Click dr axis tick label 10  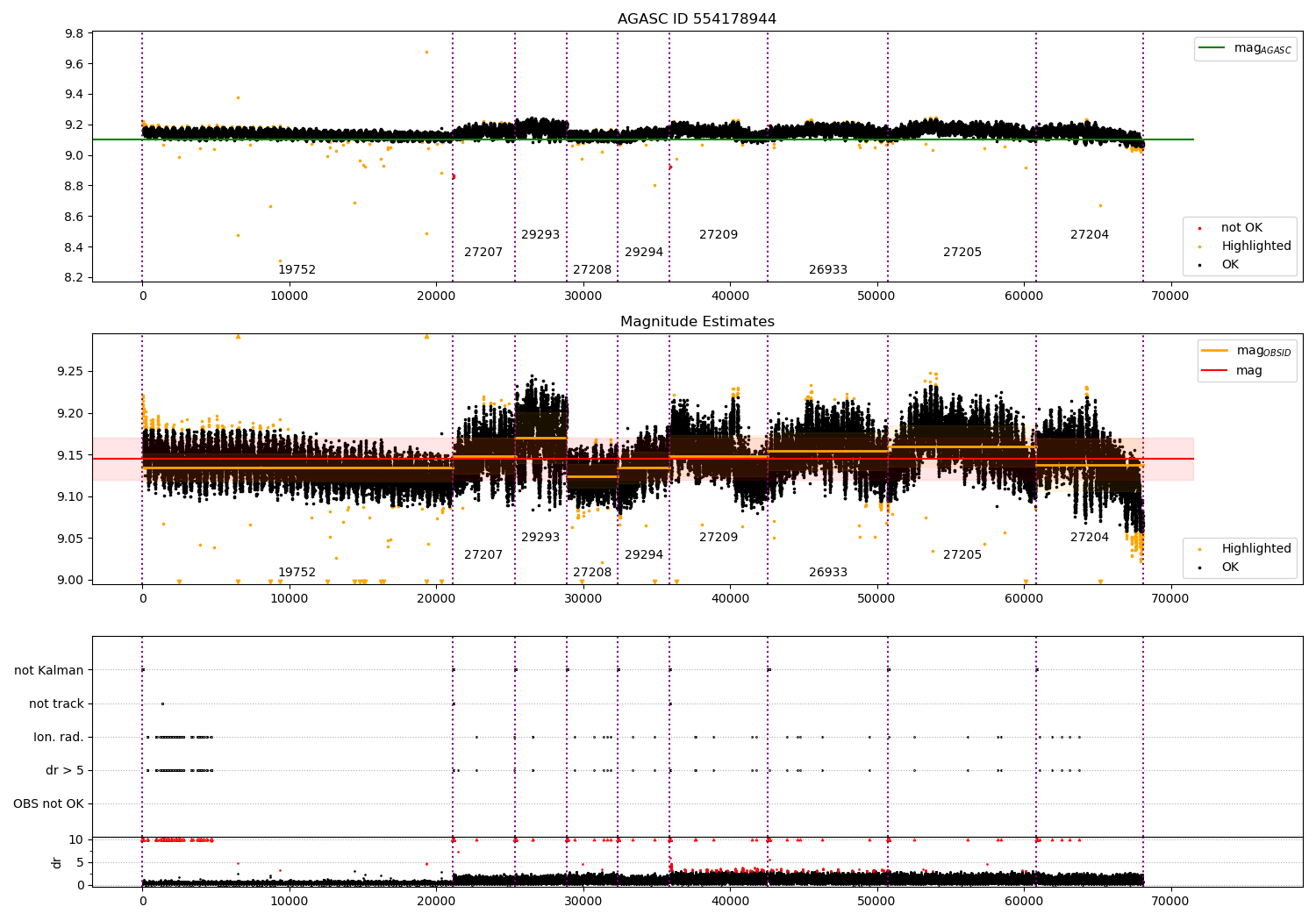pyautogui.click(x=76, y=839)
